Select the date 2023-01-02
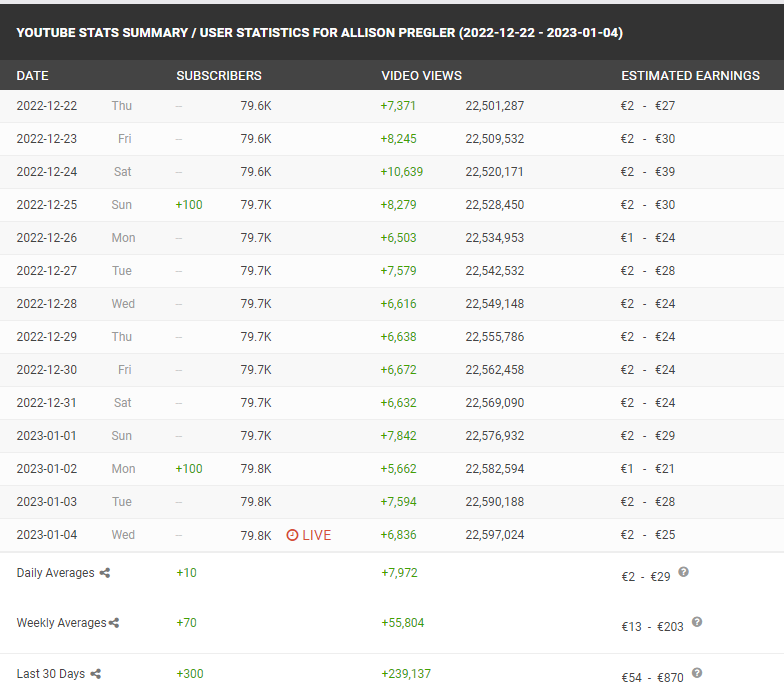This screenshot has height=698, width=784. pyautogui.click(x=47, y=469)
